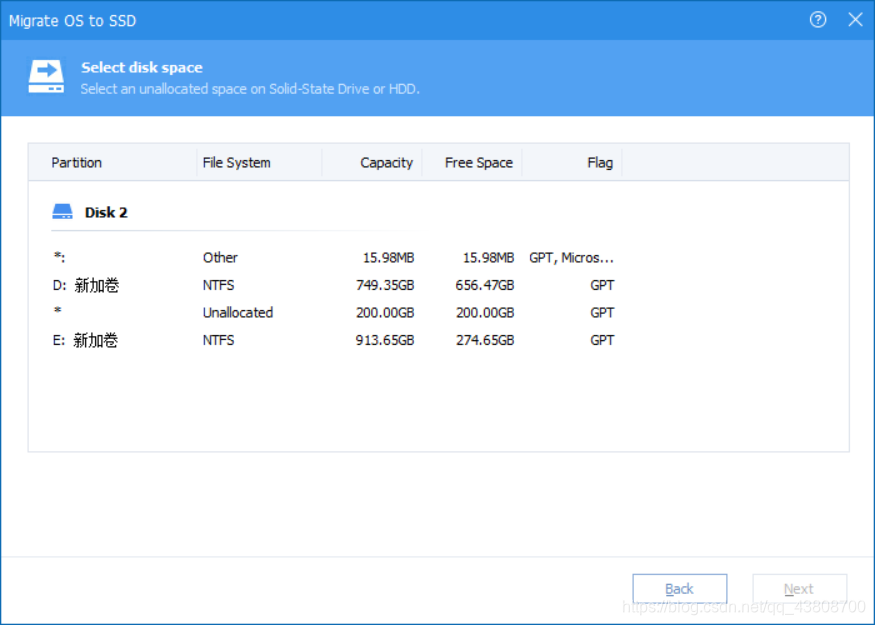The width and height of the screenshot is (875, 625).
Task: Click the 656.47GB free space value
Action: [x=484, y=285]
